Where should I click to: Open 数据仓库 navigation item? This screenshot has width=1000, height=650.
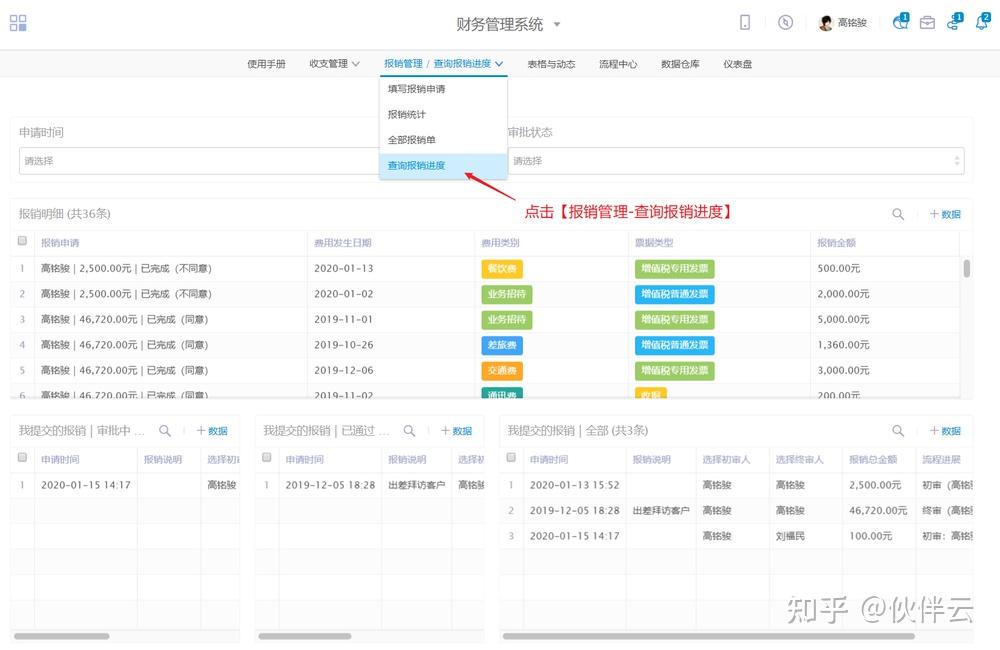[680, 64]
